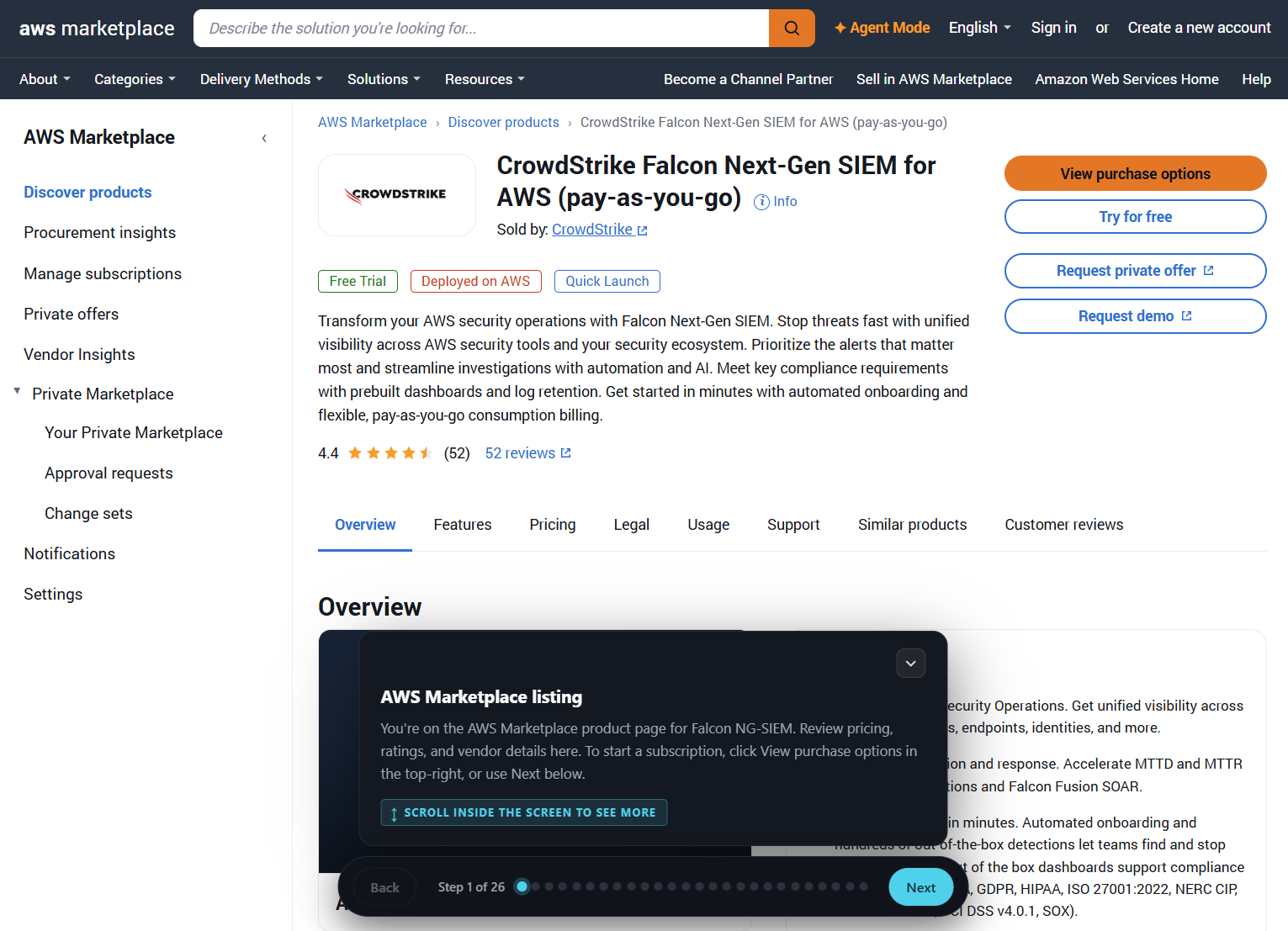
Task: Click Become a Channel Partner link
Action: (x=748, y=79)
